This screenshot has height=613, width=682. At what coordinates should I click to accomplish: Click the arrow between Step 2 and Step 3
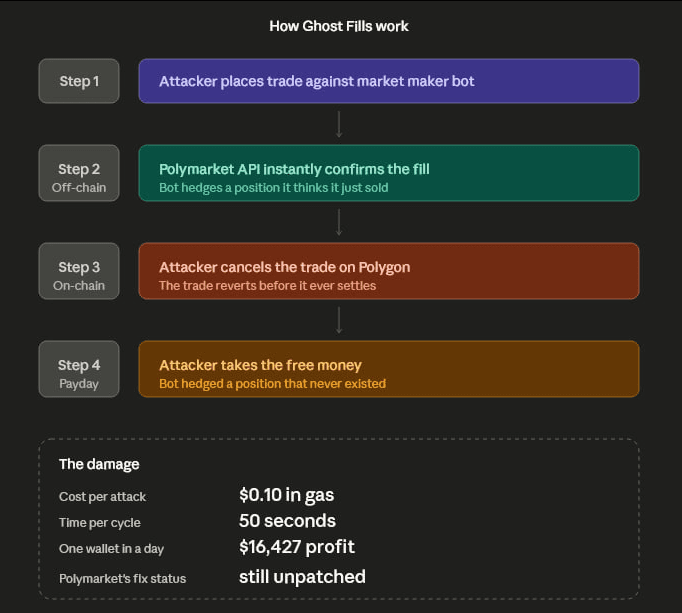tap(340, 222)
